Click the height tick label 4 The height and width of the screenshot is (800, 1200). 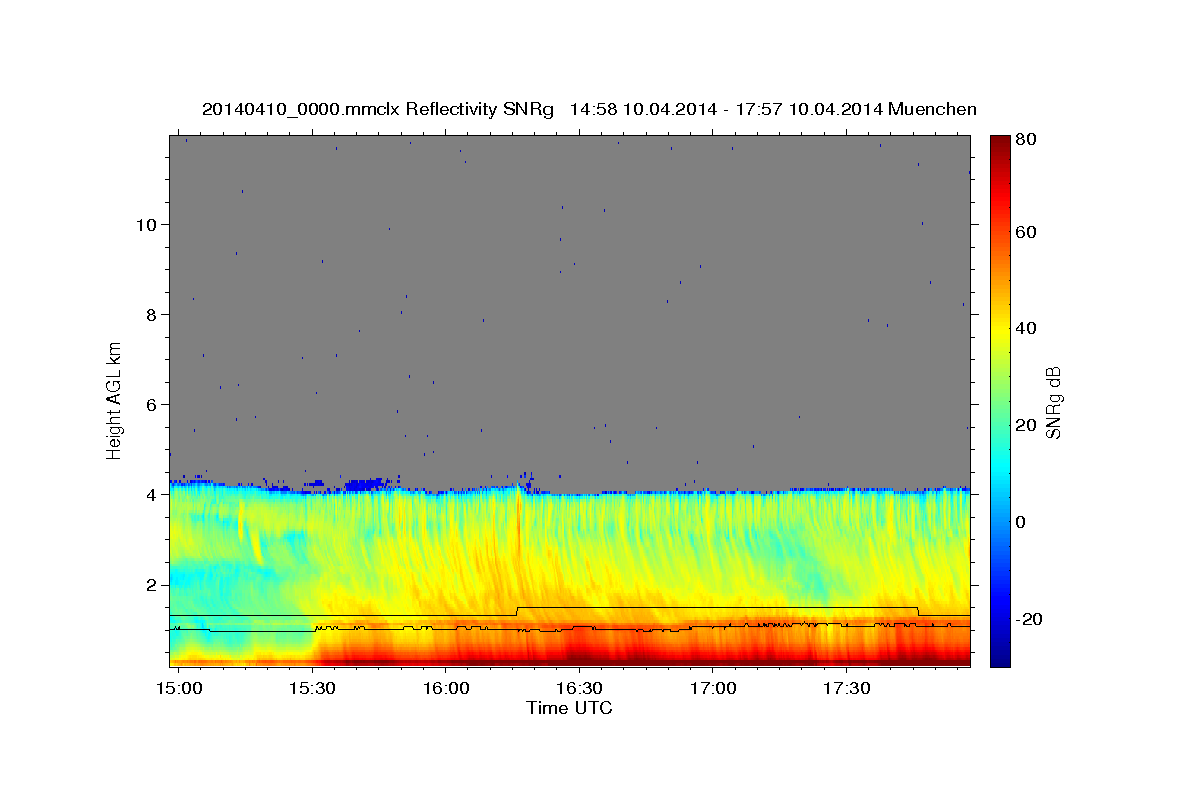click(x=152, y=494)
